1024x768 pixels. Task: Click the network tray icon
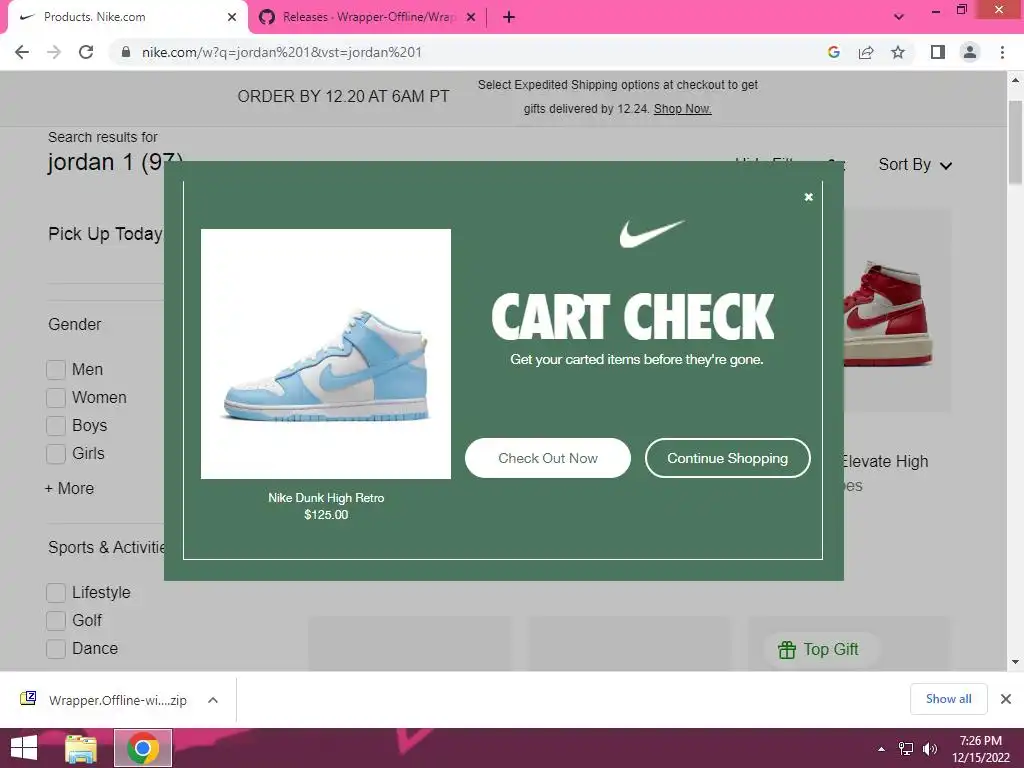click(x=906, y=749)
